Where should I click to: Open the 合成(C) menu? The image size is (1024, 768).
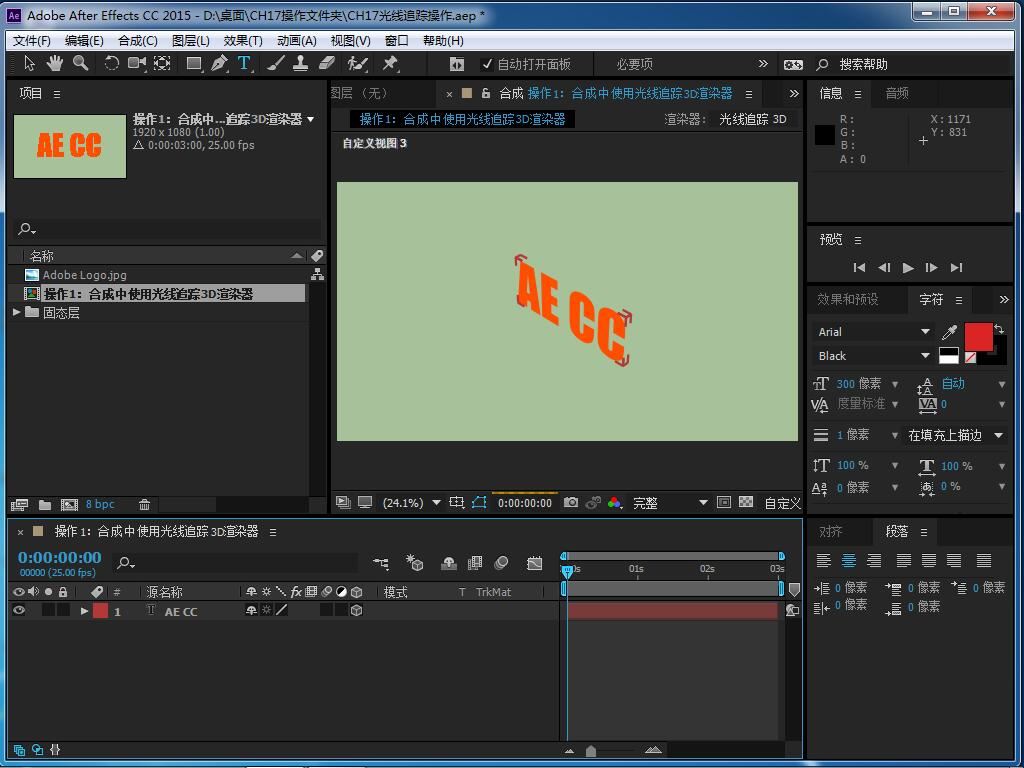click(x=137, y=40)
